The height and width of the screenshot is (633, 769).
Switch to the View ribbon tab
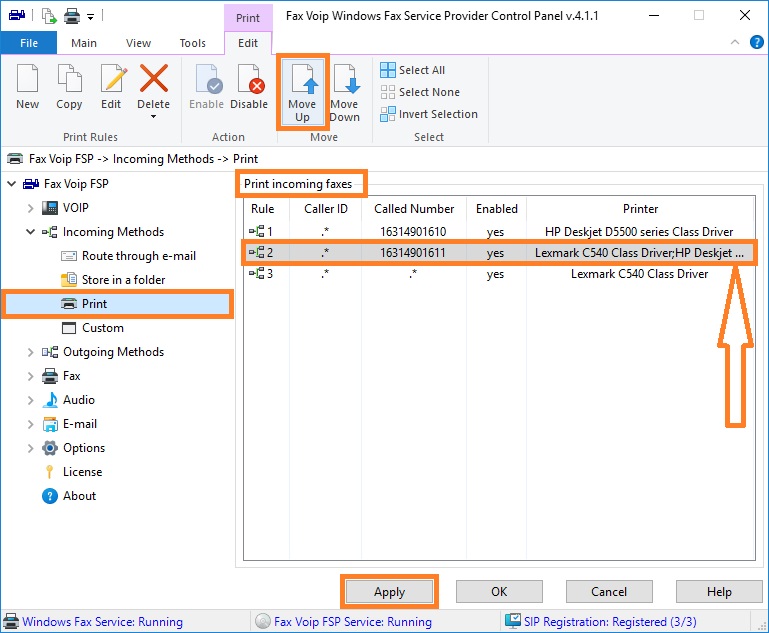point(138,43)
